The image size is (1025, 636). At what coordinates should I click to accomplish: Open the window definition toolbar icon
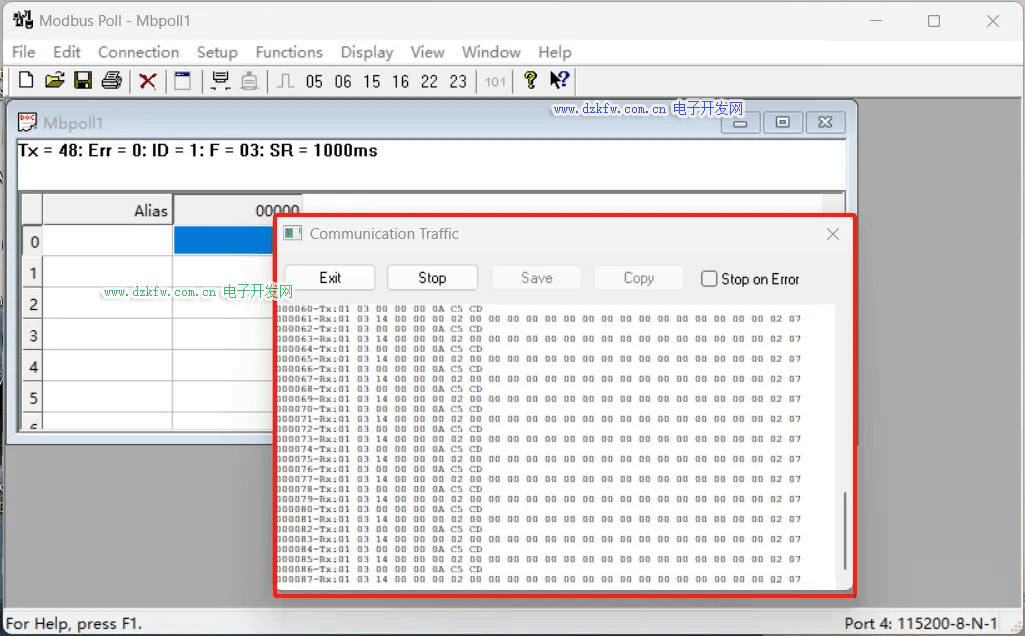point(182,80)
